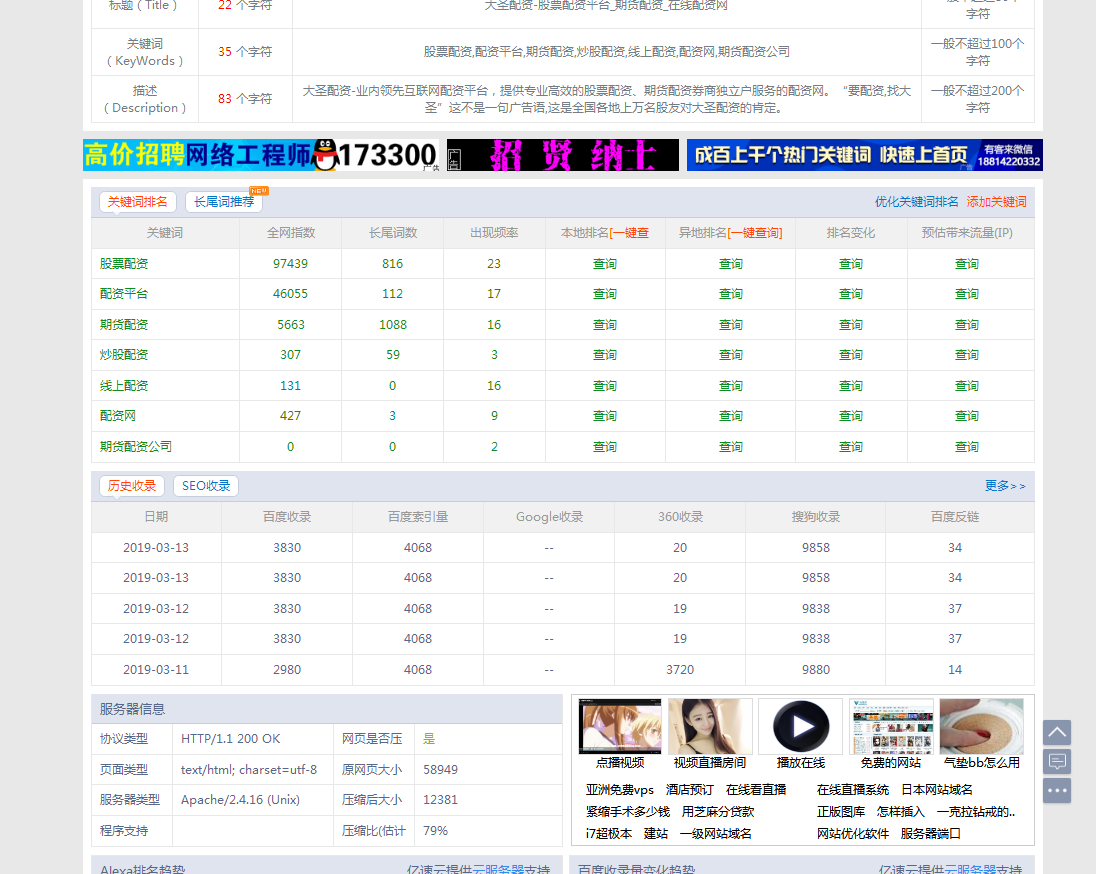Open the 日本网站域名 ad link

tap(937, 789)
